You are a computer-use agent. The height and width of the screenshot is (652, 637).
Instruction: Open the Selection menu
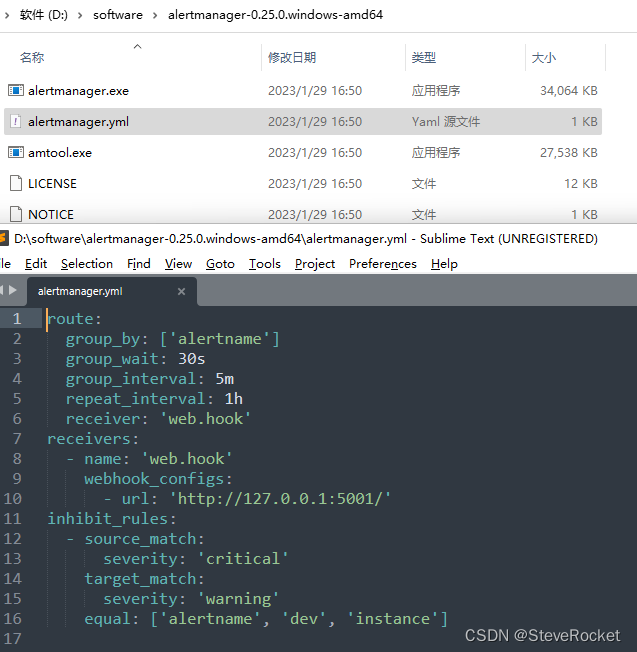tap(87, 264)
